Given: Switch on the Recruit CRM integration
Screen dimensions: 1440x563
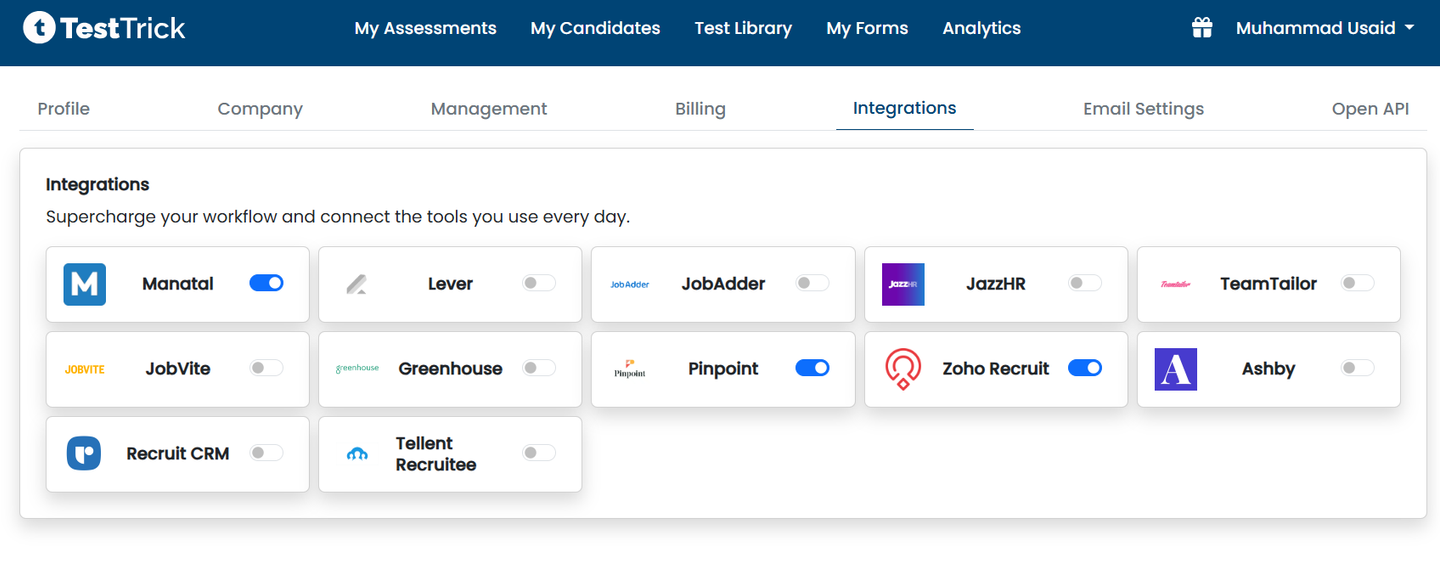Looking at the screenshot, I should (x=266, y=453).
